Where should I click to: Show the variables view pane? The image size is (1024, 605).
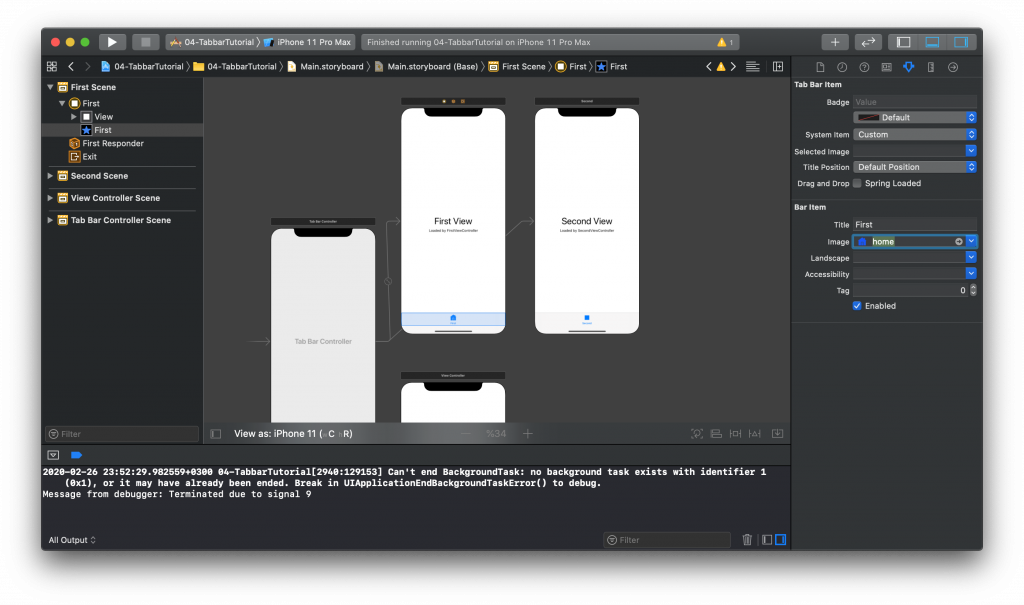[767, 540]
